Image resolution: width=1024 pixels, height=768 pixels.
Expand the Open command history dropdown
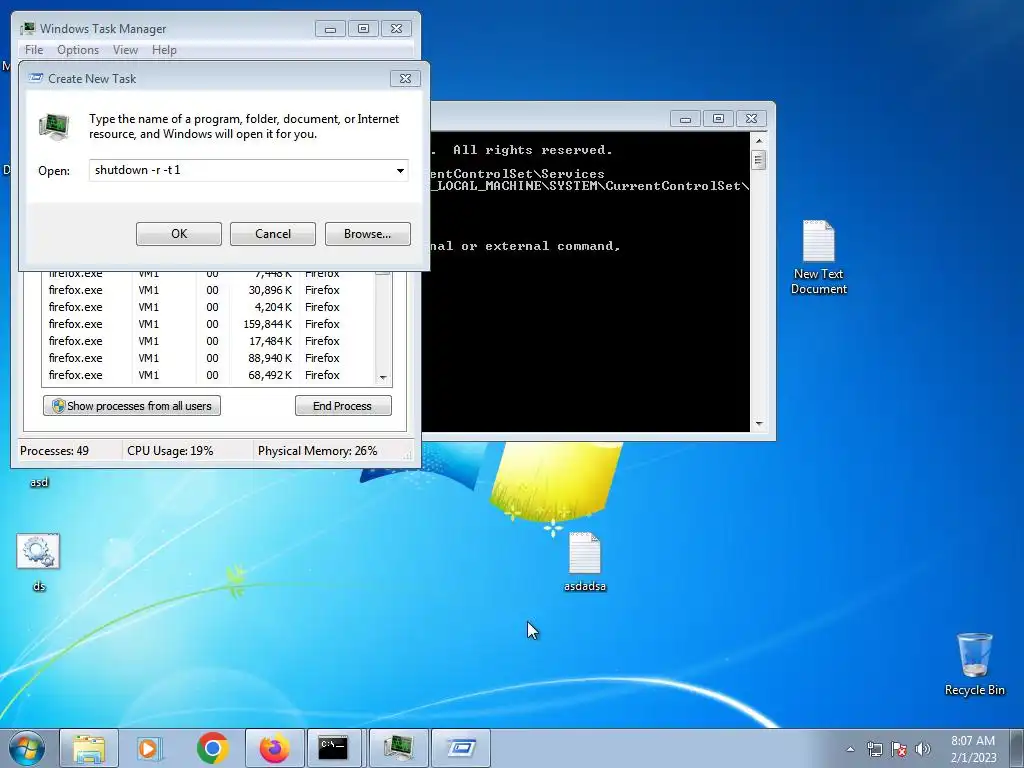pos(400,170)
